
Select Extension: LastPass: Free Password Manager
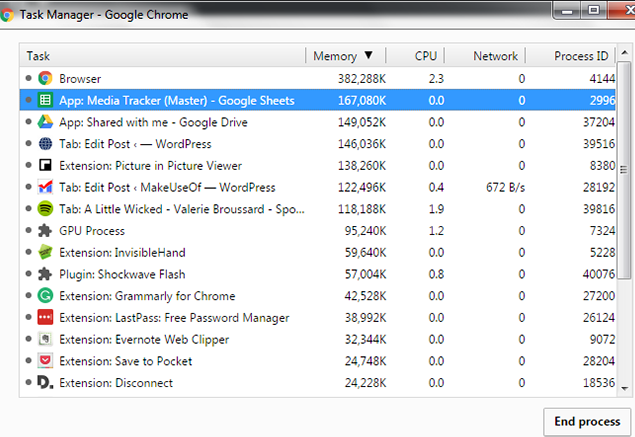[x=318, y=318]
